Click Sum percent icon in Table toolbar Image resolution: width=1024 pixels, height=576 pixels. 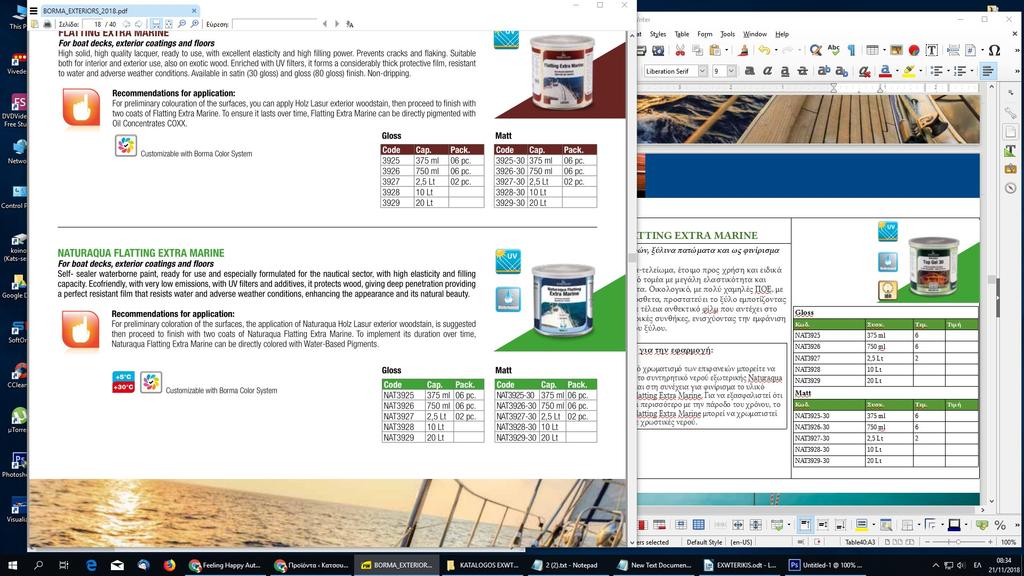point(1000,525)
